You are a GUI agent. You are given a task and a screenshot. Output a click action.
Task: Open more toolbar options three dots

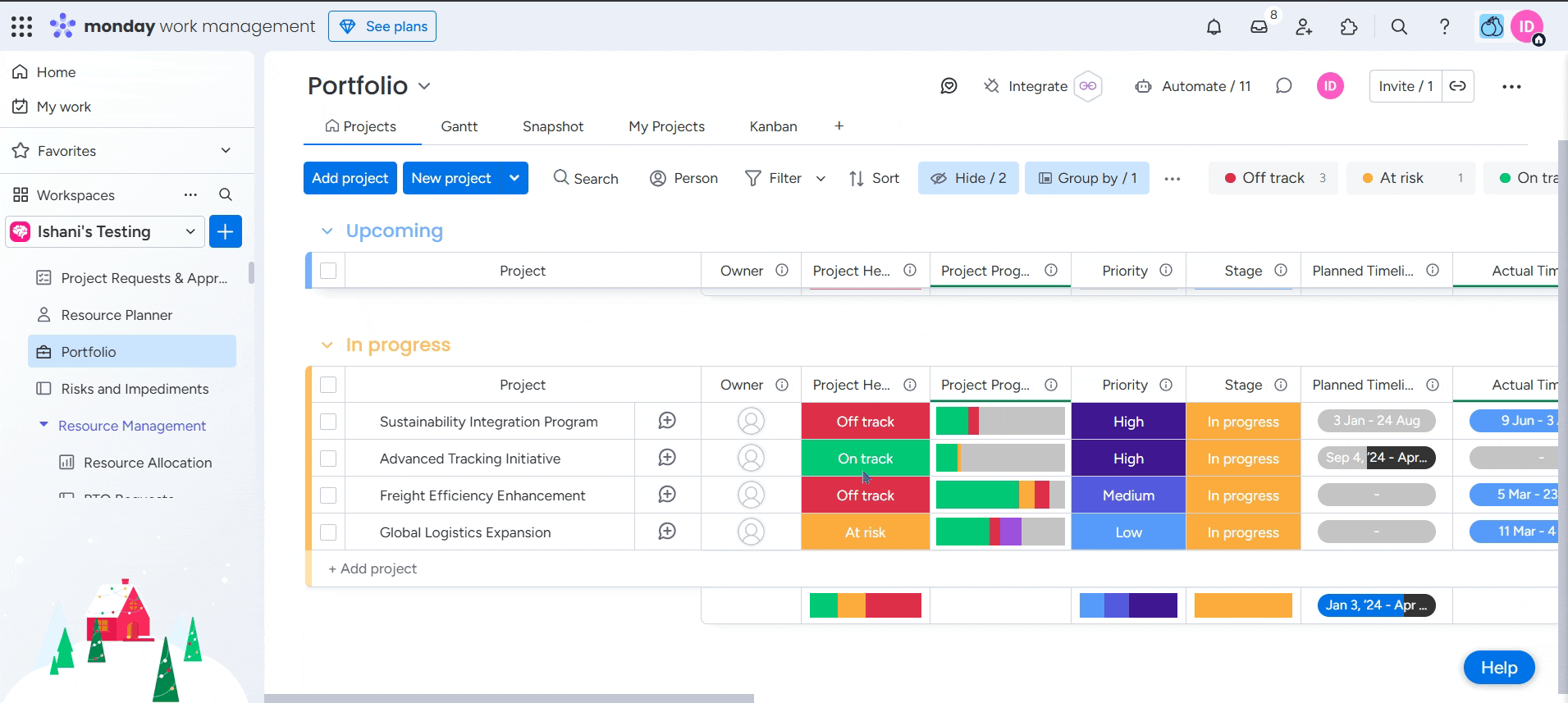(1173, 178)
